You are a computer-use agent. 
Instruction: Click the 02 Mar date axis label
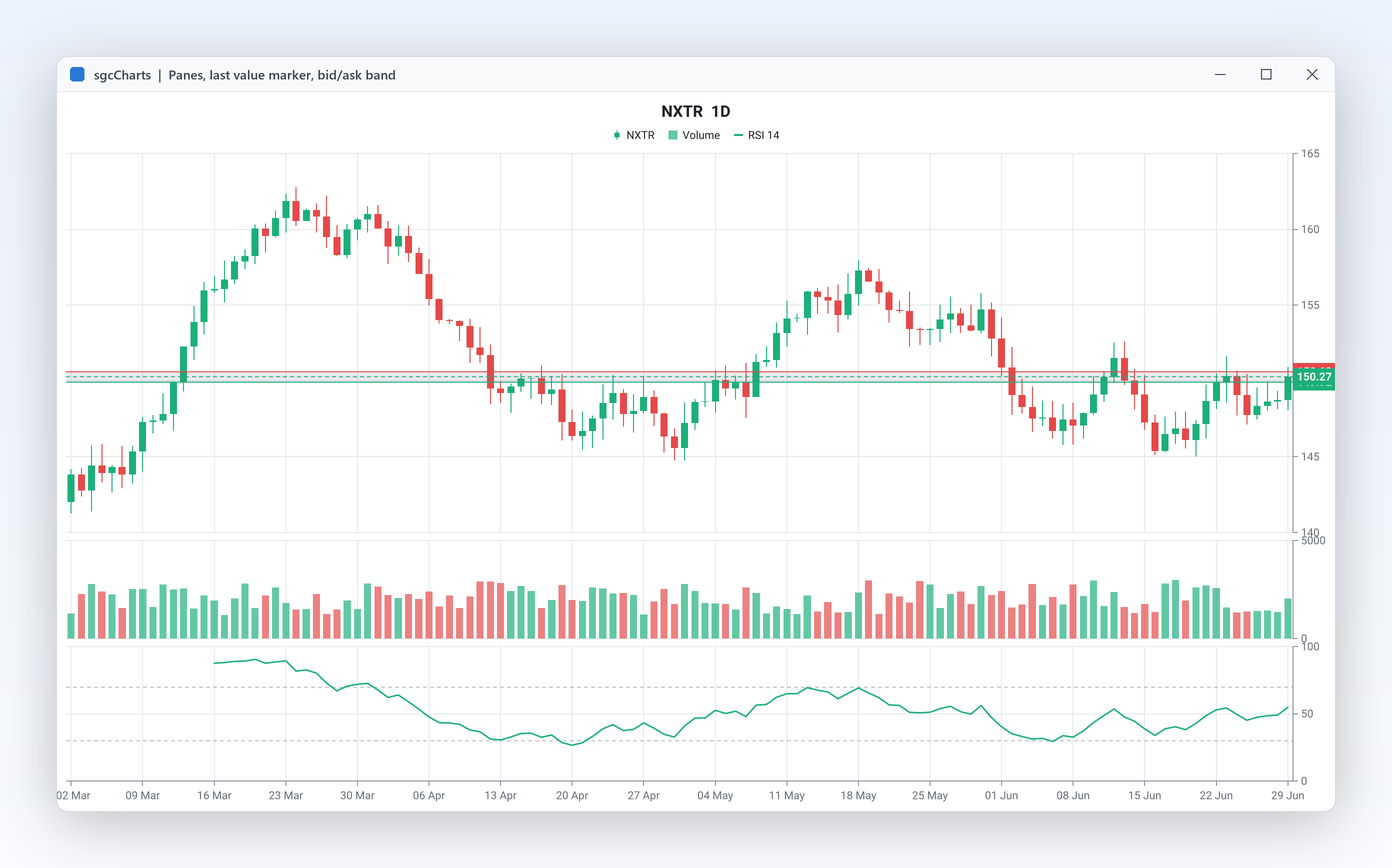click(71, 797)
